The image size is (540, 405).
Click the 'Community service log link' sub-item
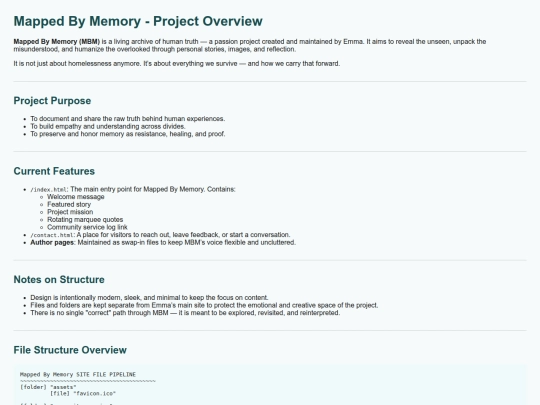click(87, 227)
